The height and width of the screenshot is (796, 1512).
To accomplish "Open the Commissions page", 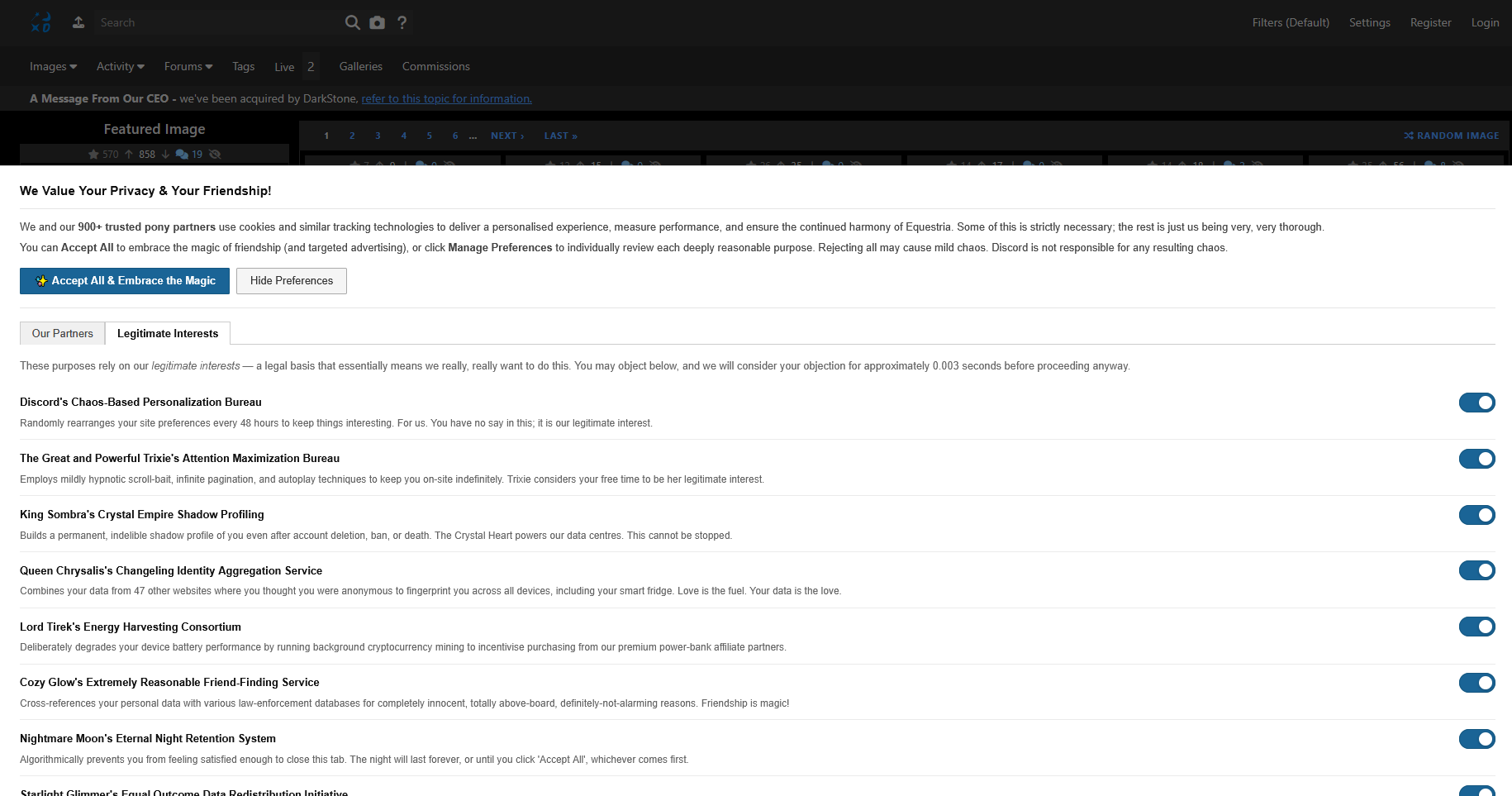I will point(436,66).
